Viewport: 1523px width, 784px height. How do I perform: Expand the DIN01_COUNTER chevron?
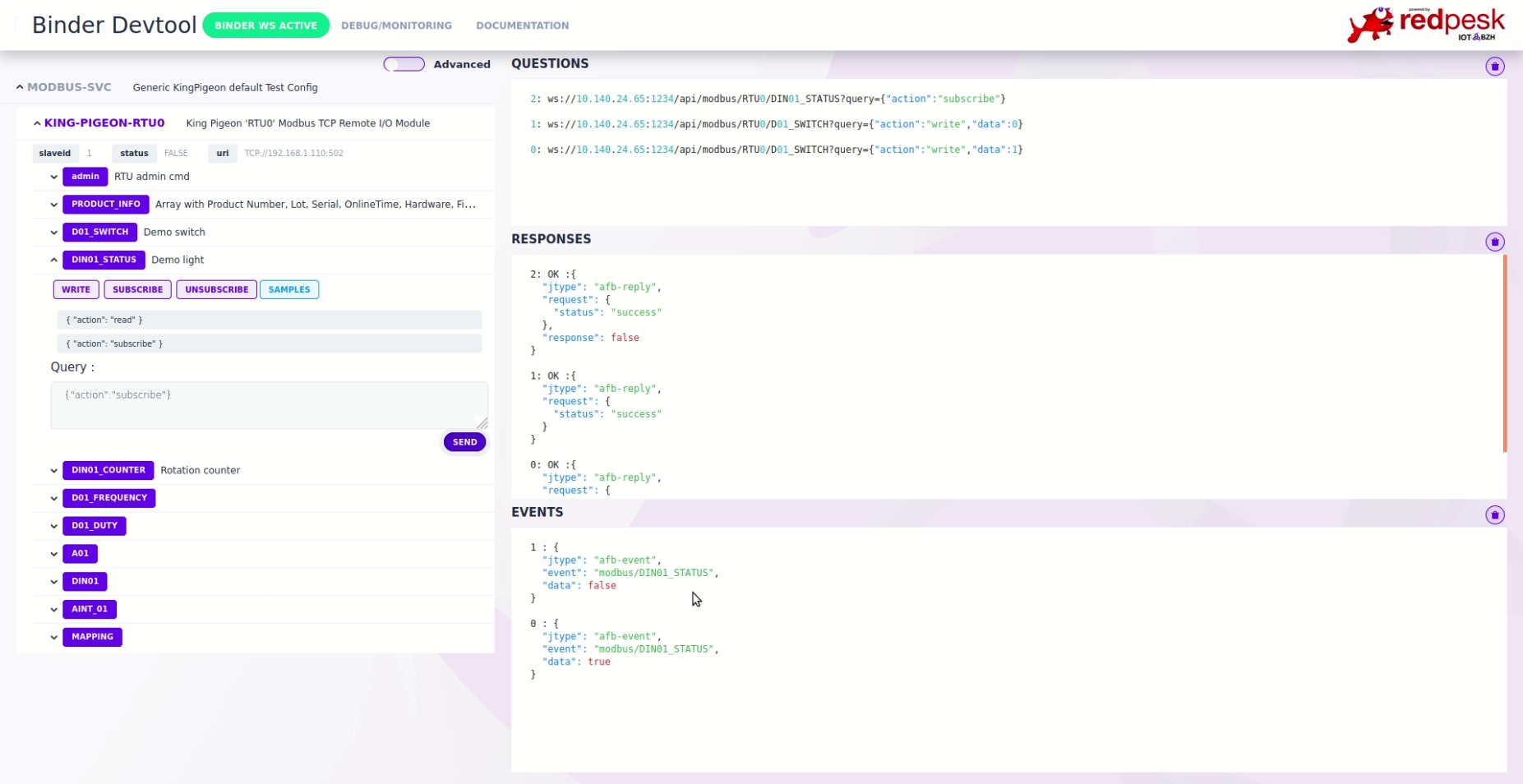click(x=54, y=471)
